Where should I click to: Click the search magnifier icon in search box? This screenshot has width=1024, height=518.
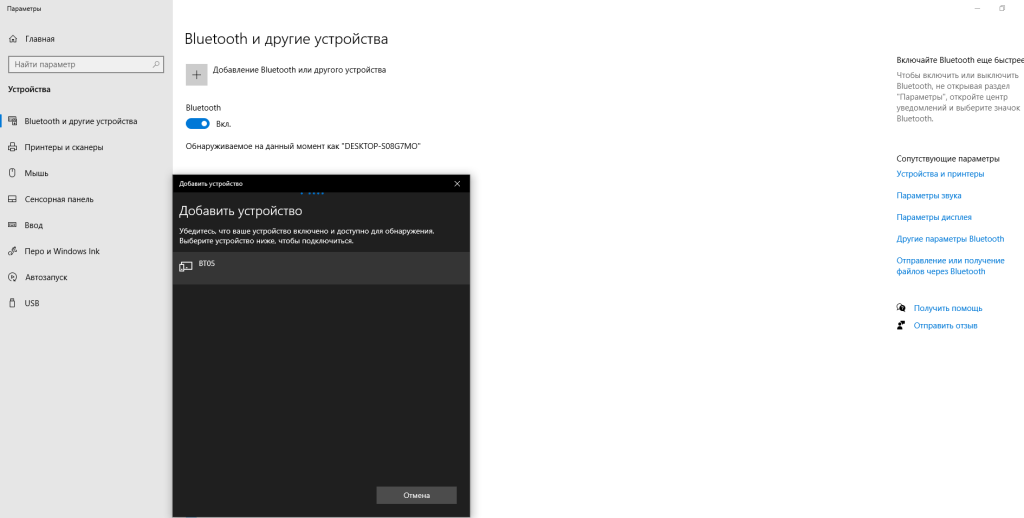[156, 64]
